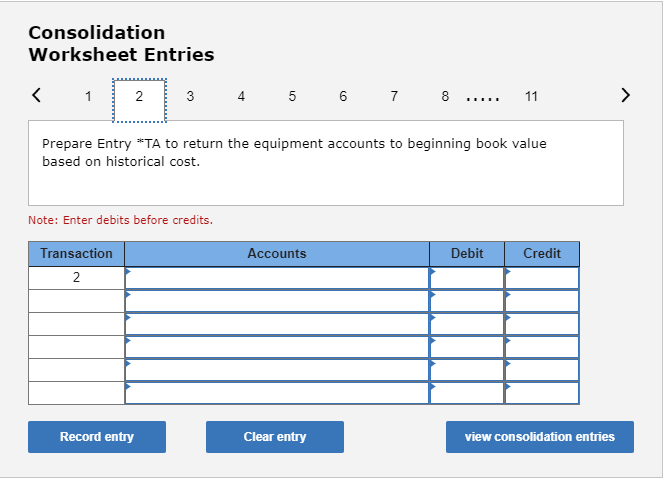
Task: Open entry tab 6
Action: pyautogui.click(x=343, y=96)
